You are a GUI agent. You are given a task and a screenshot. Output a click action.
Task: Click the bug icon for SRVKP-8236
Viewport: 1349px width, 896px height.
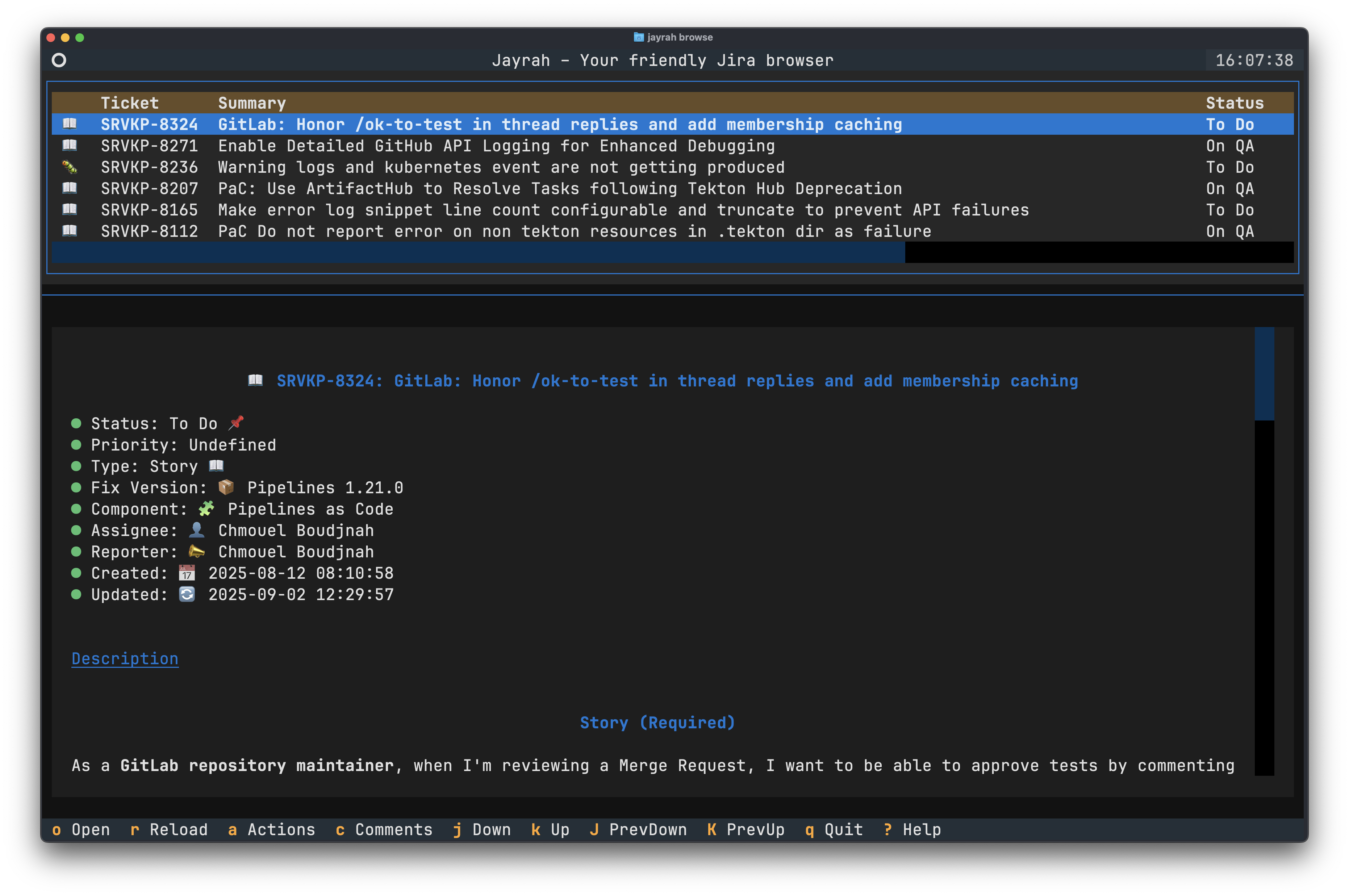pyautogui.click(x=70, y=167)
